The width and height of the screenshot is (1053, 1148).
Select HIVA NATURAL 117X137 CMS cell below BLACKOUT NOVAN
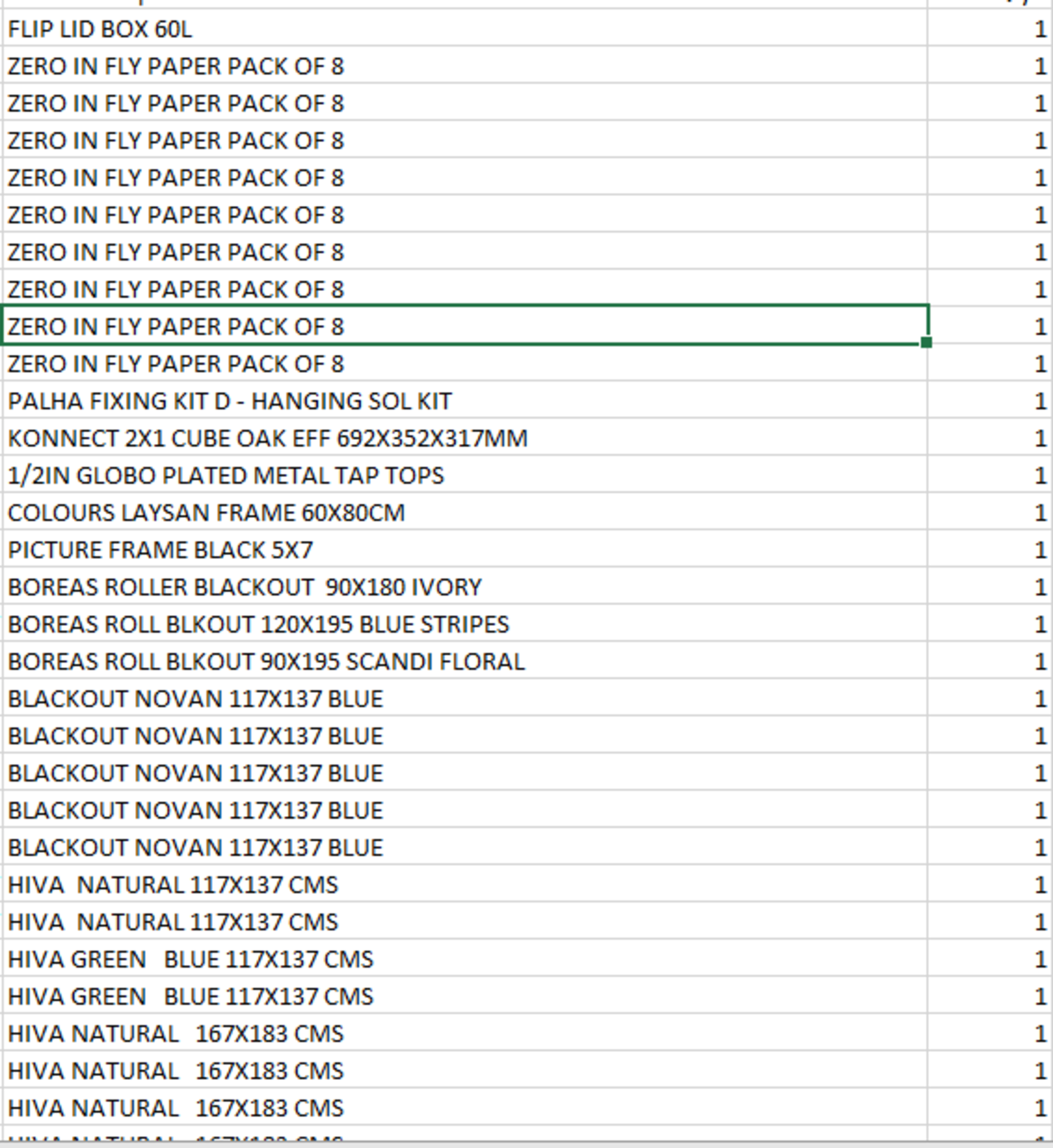click(465, 884)
